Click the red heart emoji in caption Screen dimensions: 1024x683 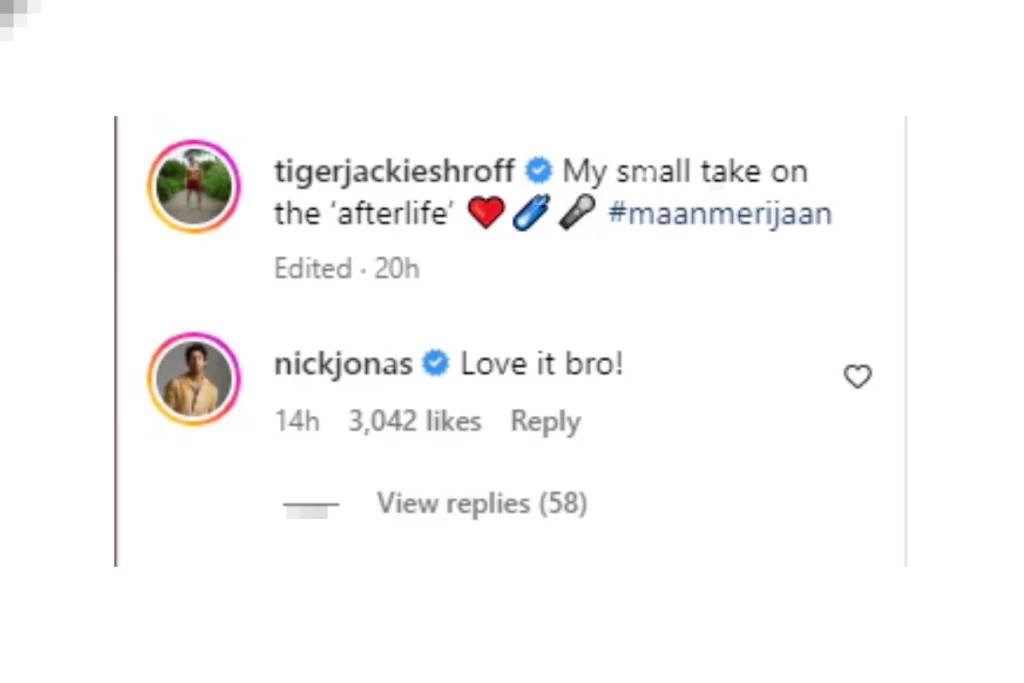(x=486, y=213)
